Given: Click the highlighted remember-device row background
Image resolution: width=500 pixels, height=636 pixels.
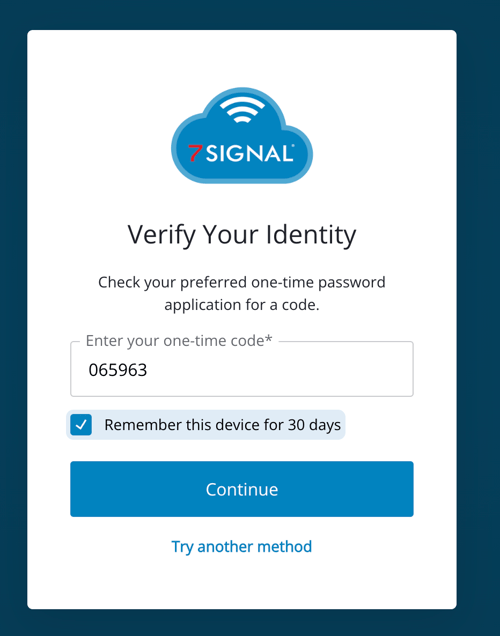Looking at the screenshot, I should [x=206, y=425].
